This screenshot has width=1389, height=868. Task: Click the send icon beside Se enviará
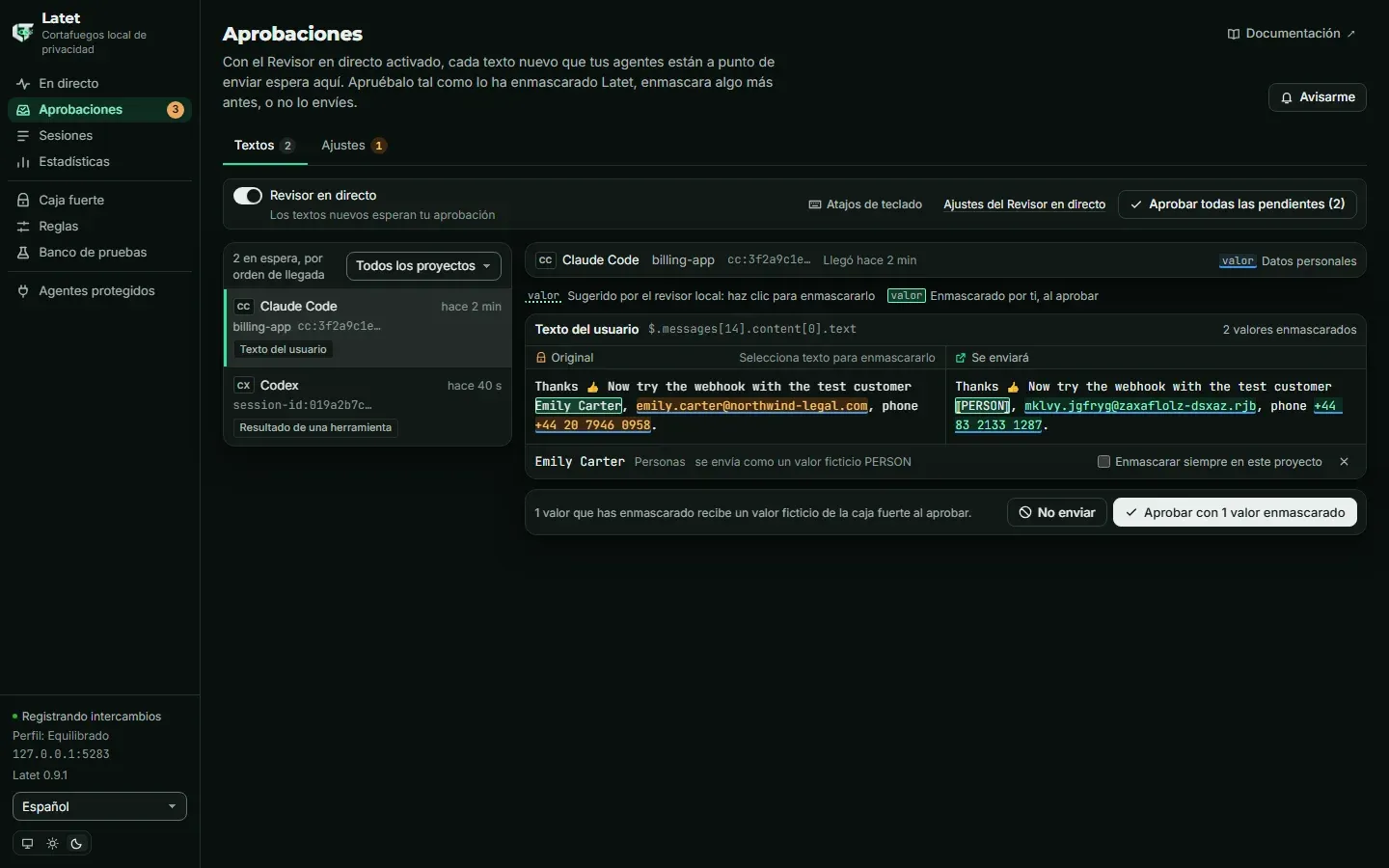pyautogui.click(x=961, y=358)
